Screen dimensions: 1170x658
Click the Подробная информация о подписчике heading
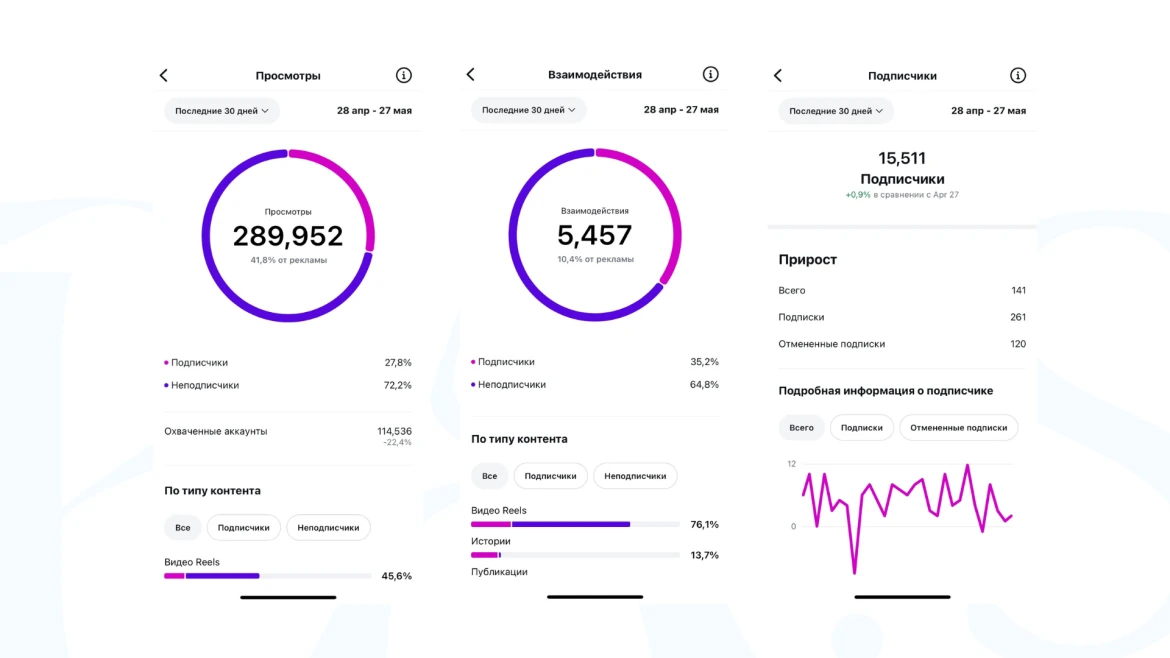coord(886,391)
